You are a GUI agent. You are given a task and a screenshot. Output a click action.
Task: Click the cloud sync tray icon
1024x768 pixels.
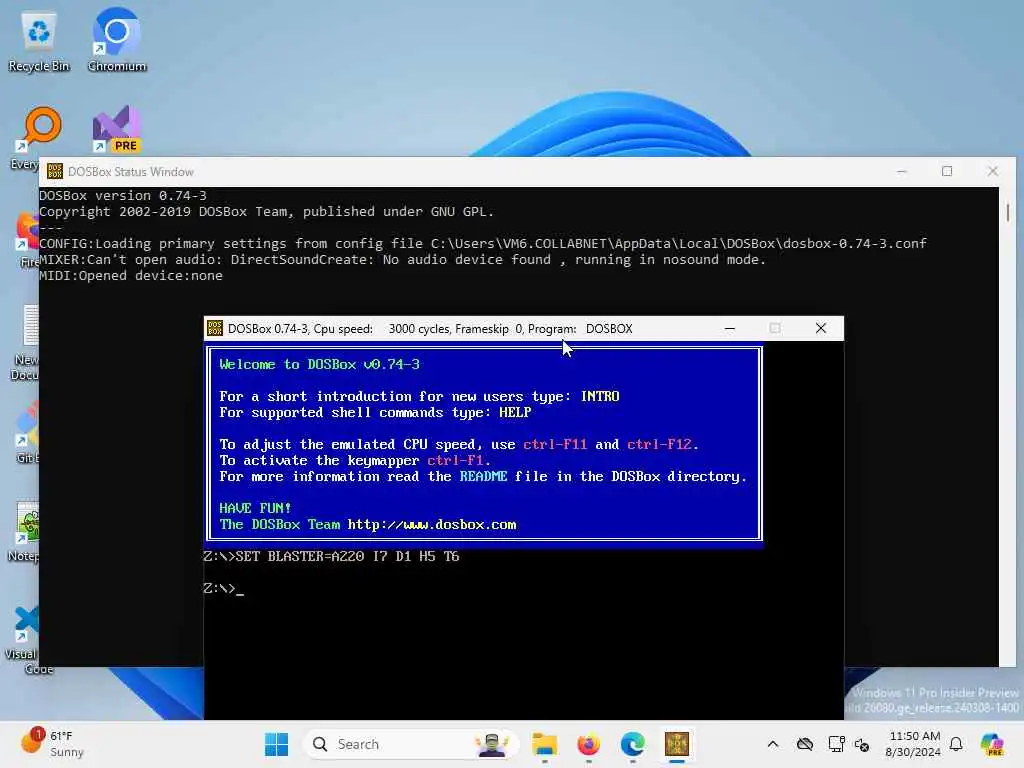point(805,744)
